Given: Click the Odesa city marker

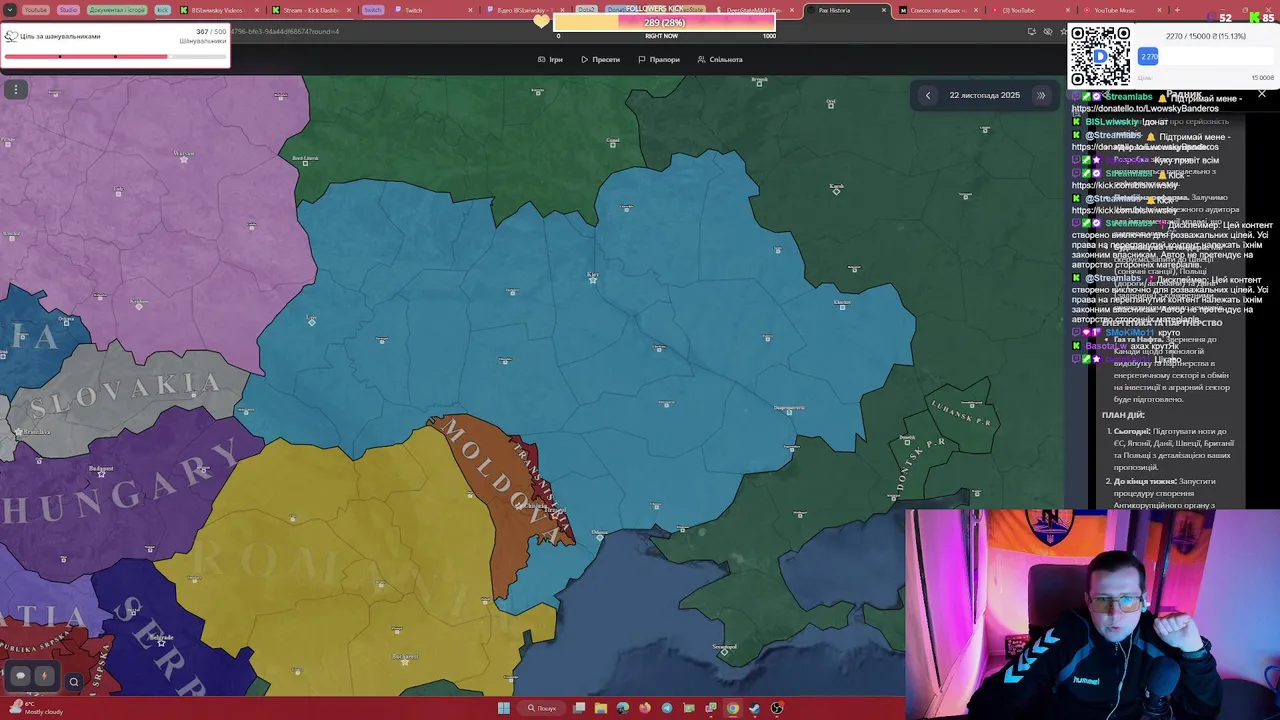Looking at the screenshot, I should point(600,536).
